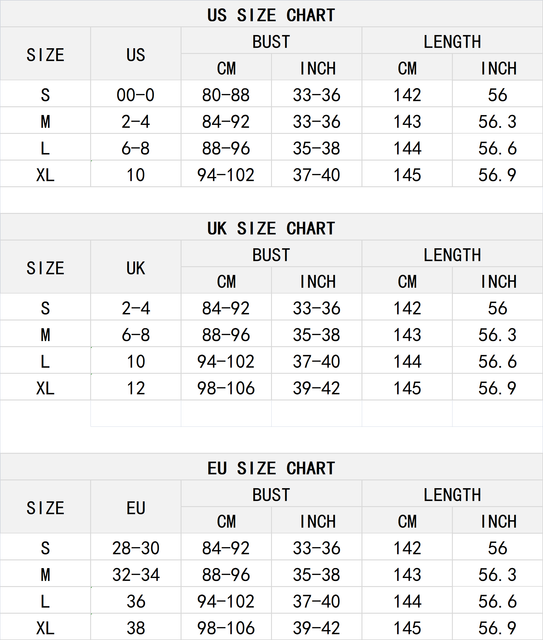Click the 39-42 inch cell in UK chart

tap(316, 388)
